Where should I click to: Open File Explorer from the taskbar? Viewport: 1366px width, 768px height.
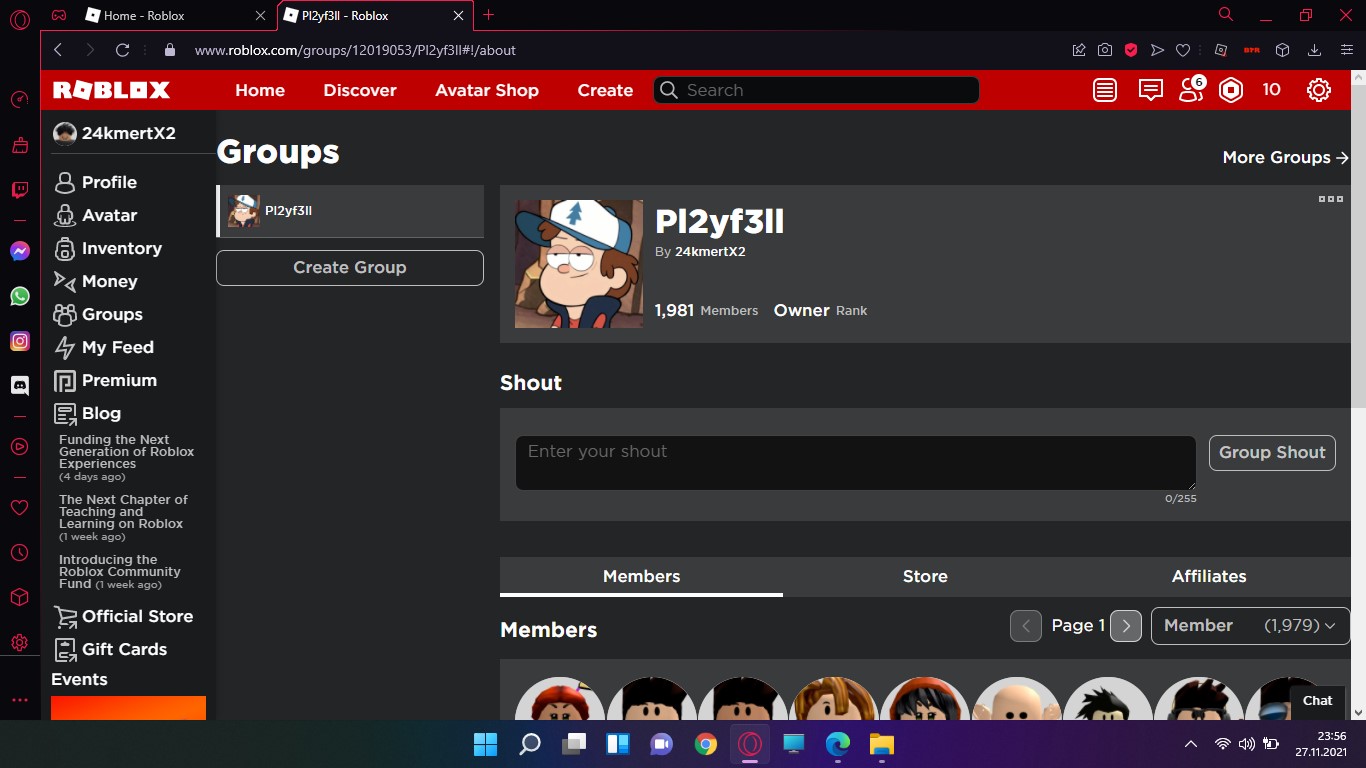tap(881, 744)
